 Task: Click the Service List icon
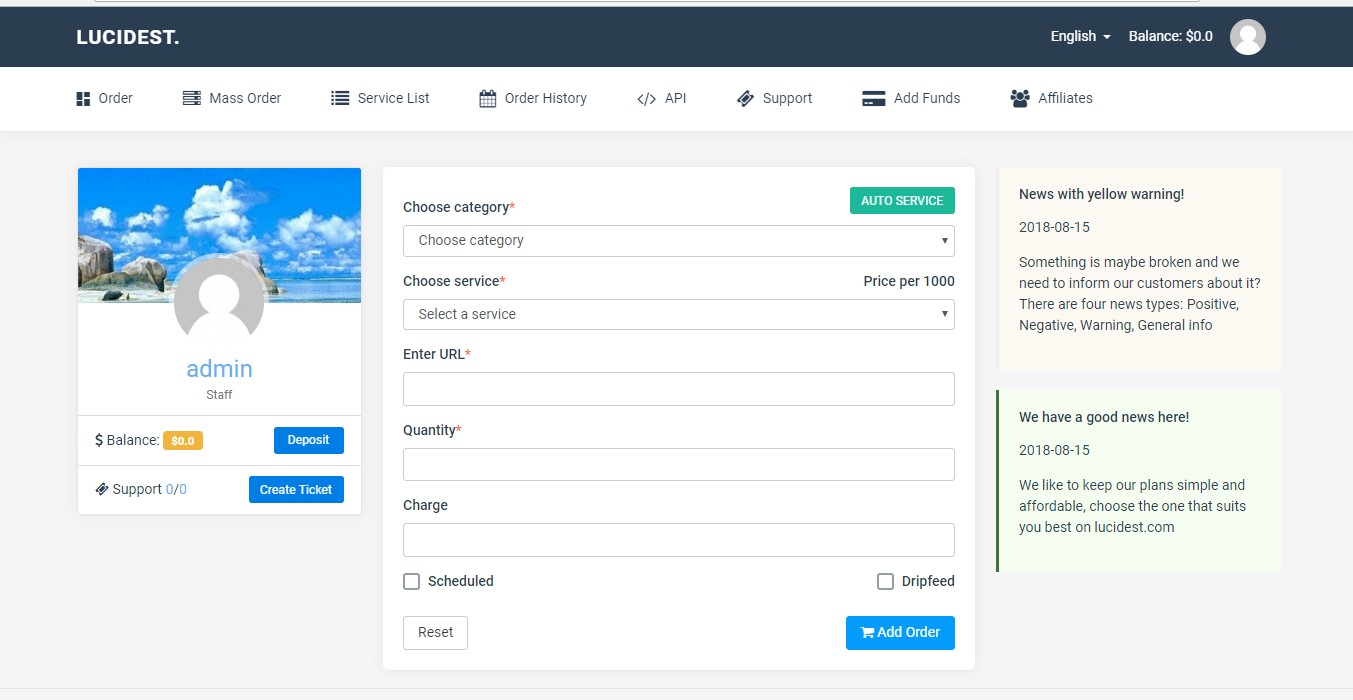point(339,97)
